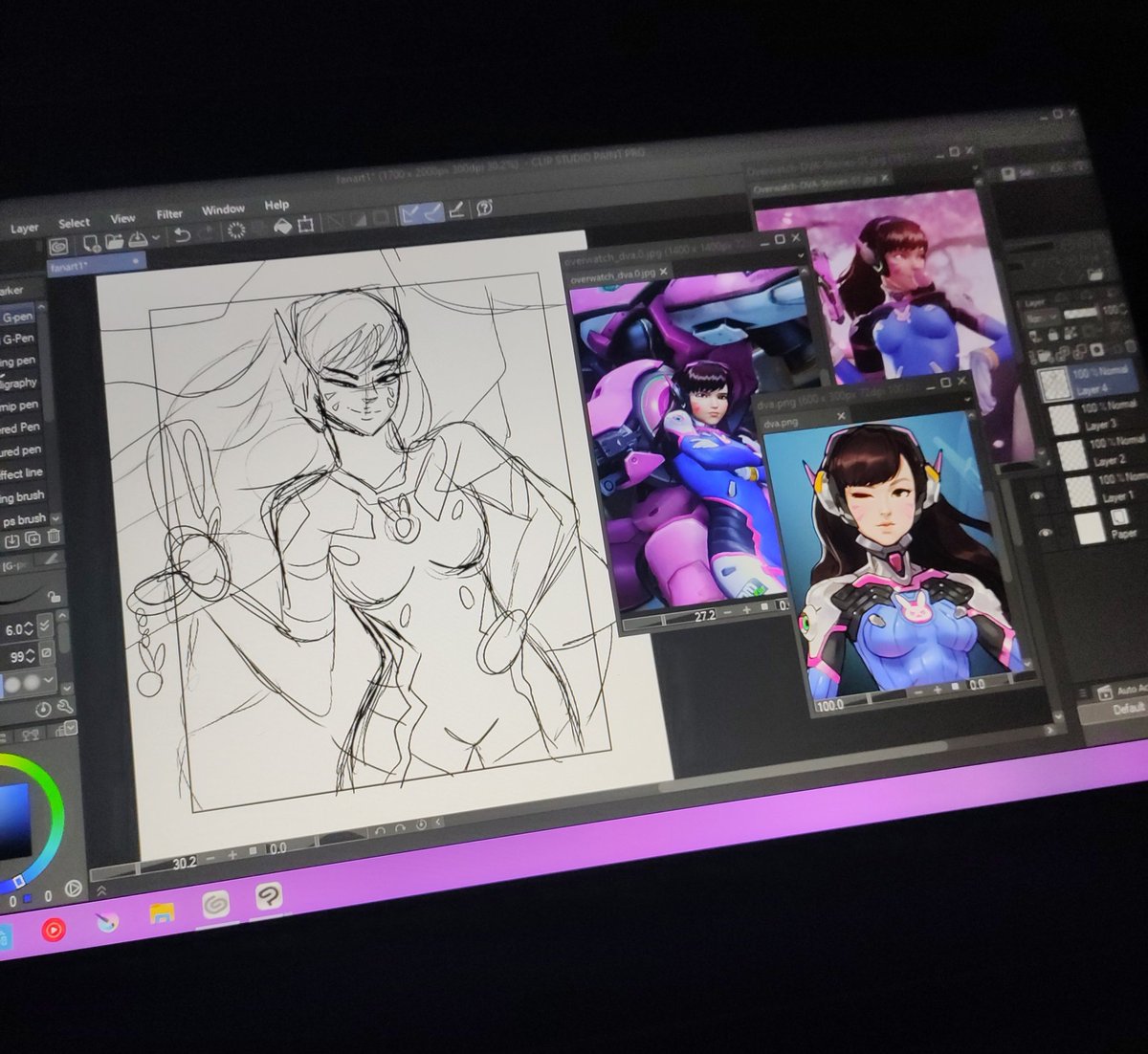Click the Scale/Rotate transform icon
1148x1054 pixels.
307,224
